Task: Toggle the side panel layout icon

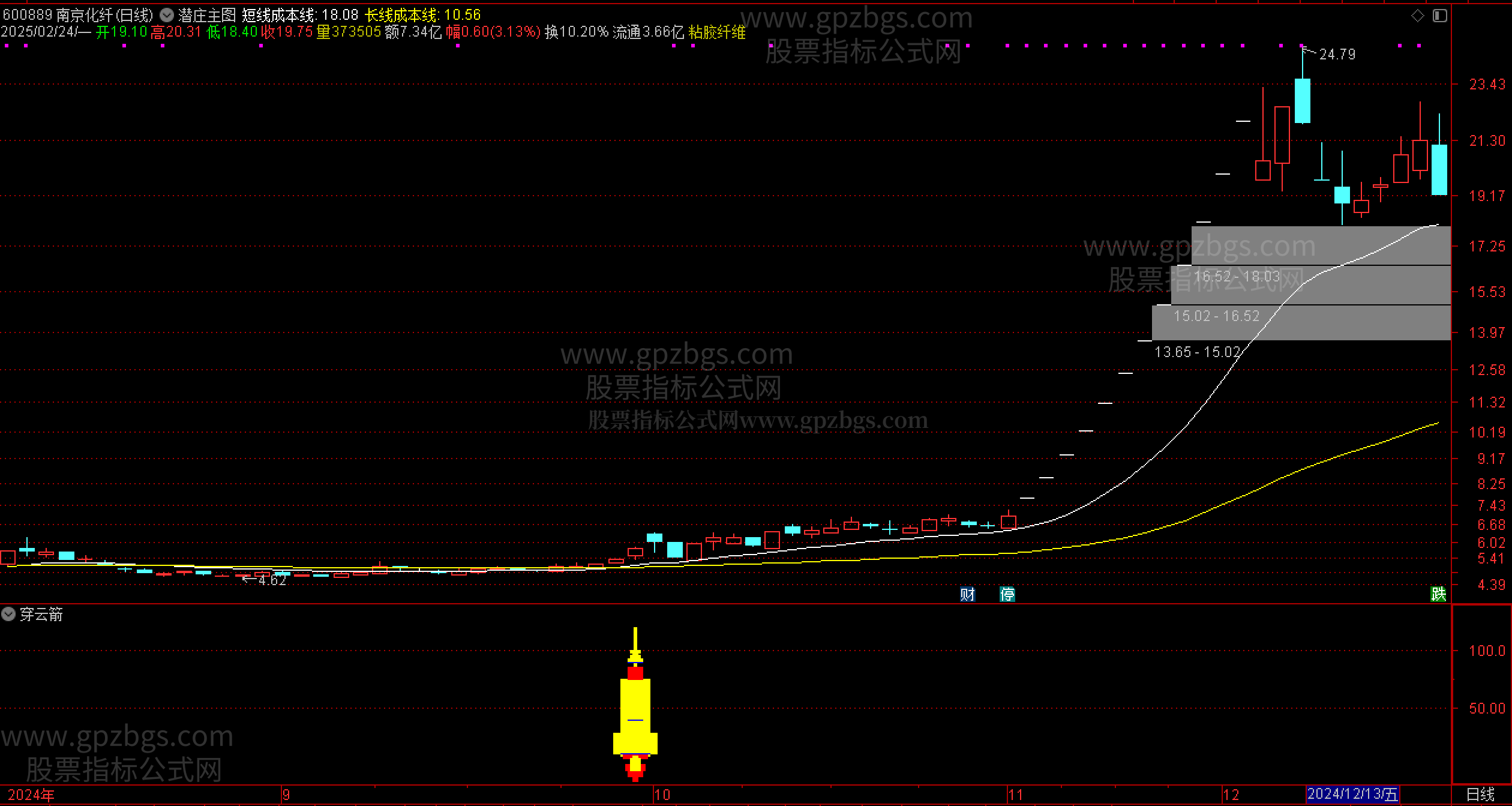Action: click(1440, 16)
